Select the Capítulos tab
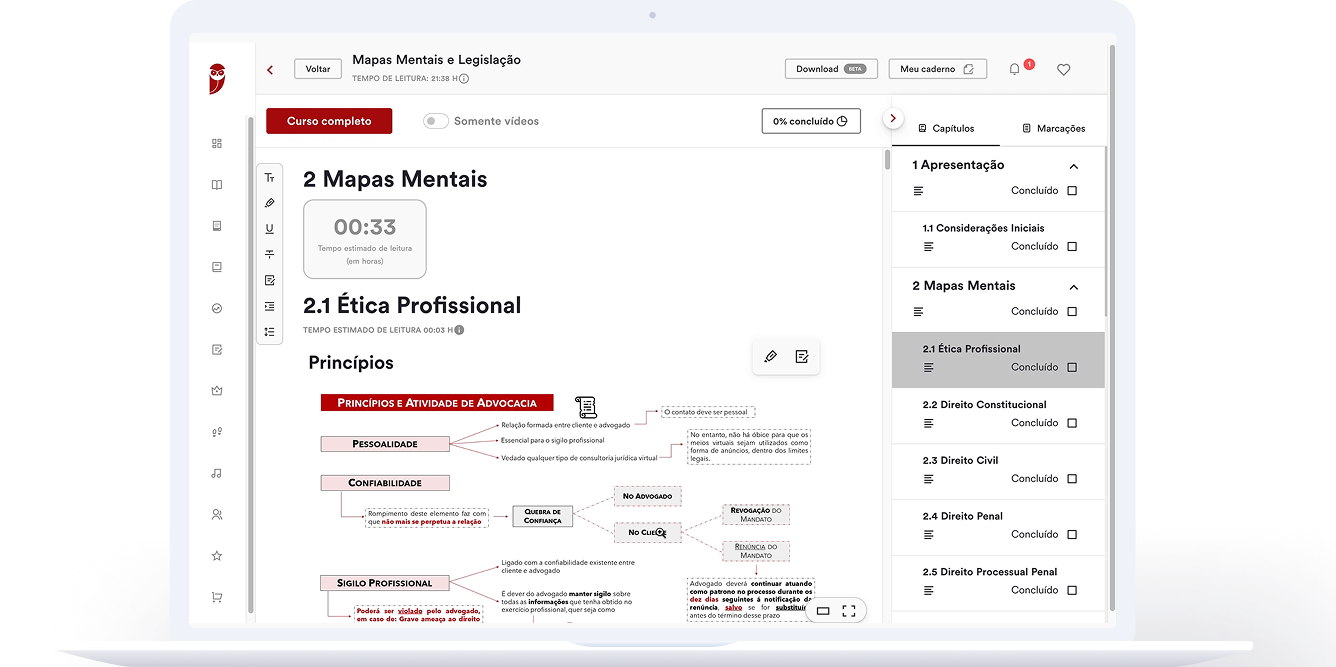Image resolution: width=1336 pixels, height=667 pixels. point(945,128)
